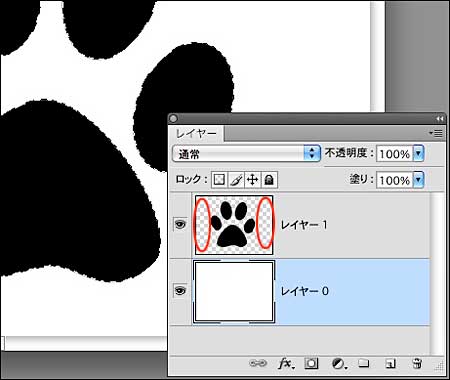The image size is (450, 380).
Task: Open the layer style fx menu
Action: [286, 363]
